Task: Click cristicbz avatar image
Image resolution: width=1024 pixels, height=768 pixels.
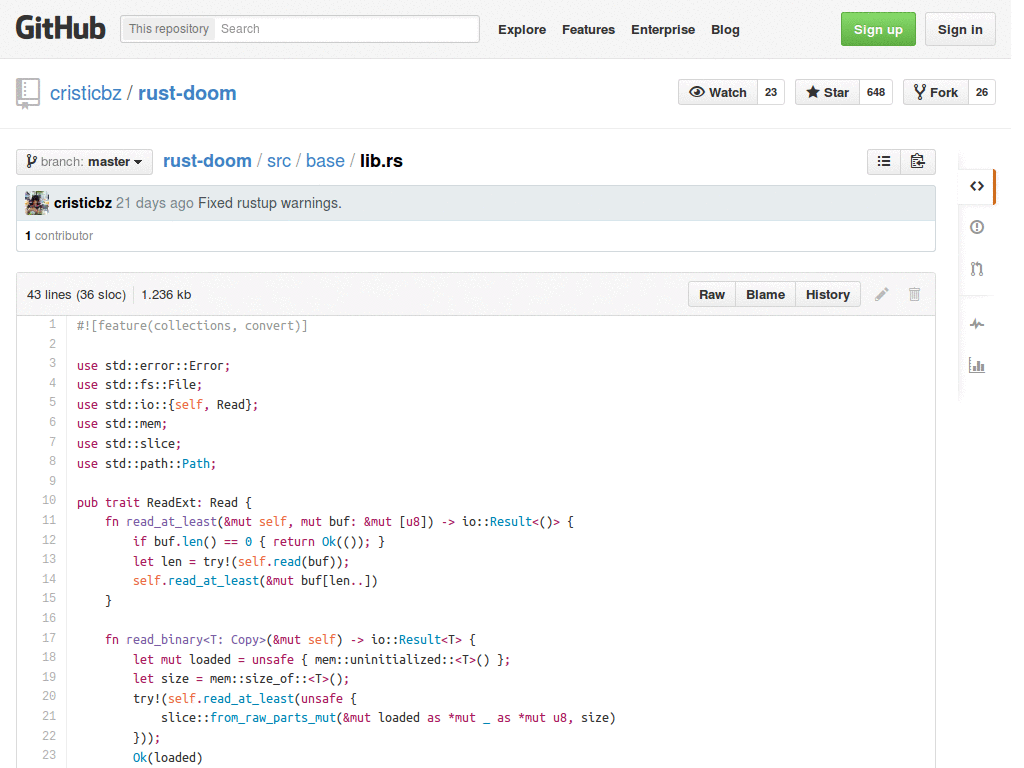Action: 37,203
